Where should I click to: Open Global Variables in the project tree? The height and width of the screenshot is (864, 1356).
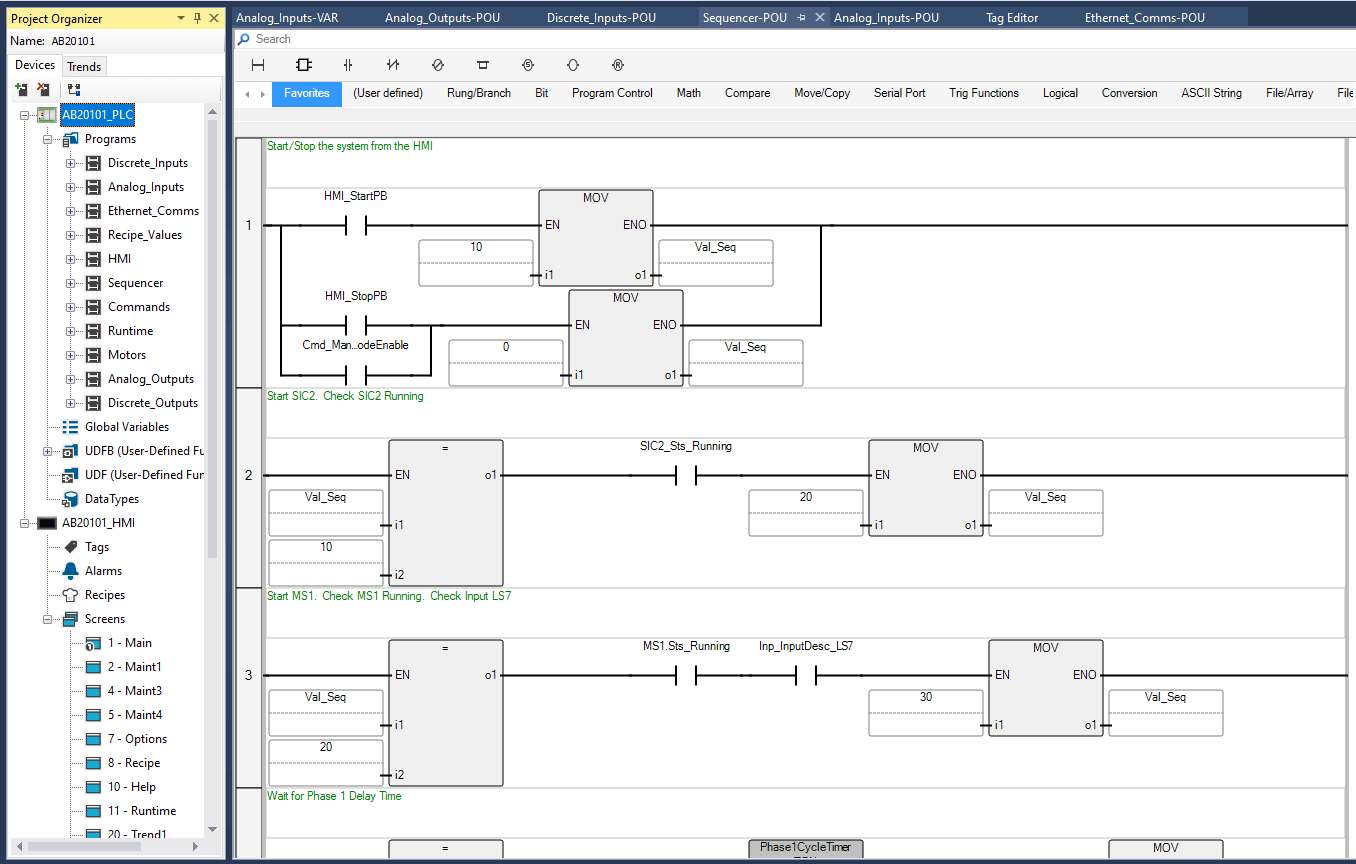(126, 427)
